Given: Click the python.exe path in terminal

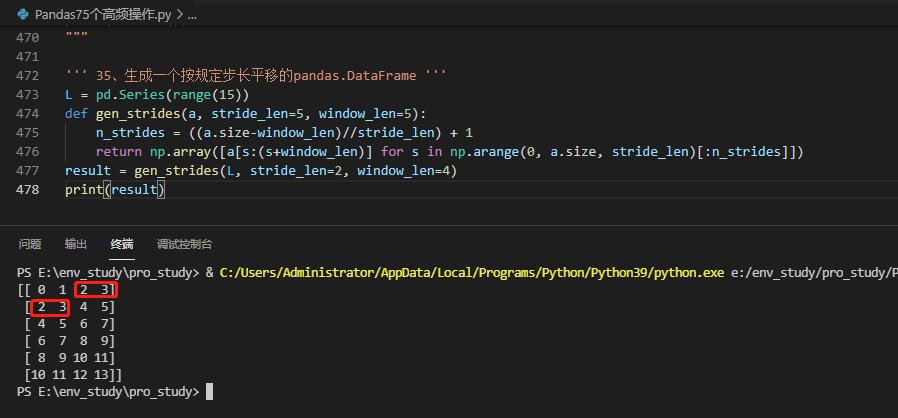Looking at the screenshot, I should [472, 272].
